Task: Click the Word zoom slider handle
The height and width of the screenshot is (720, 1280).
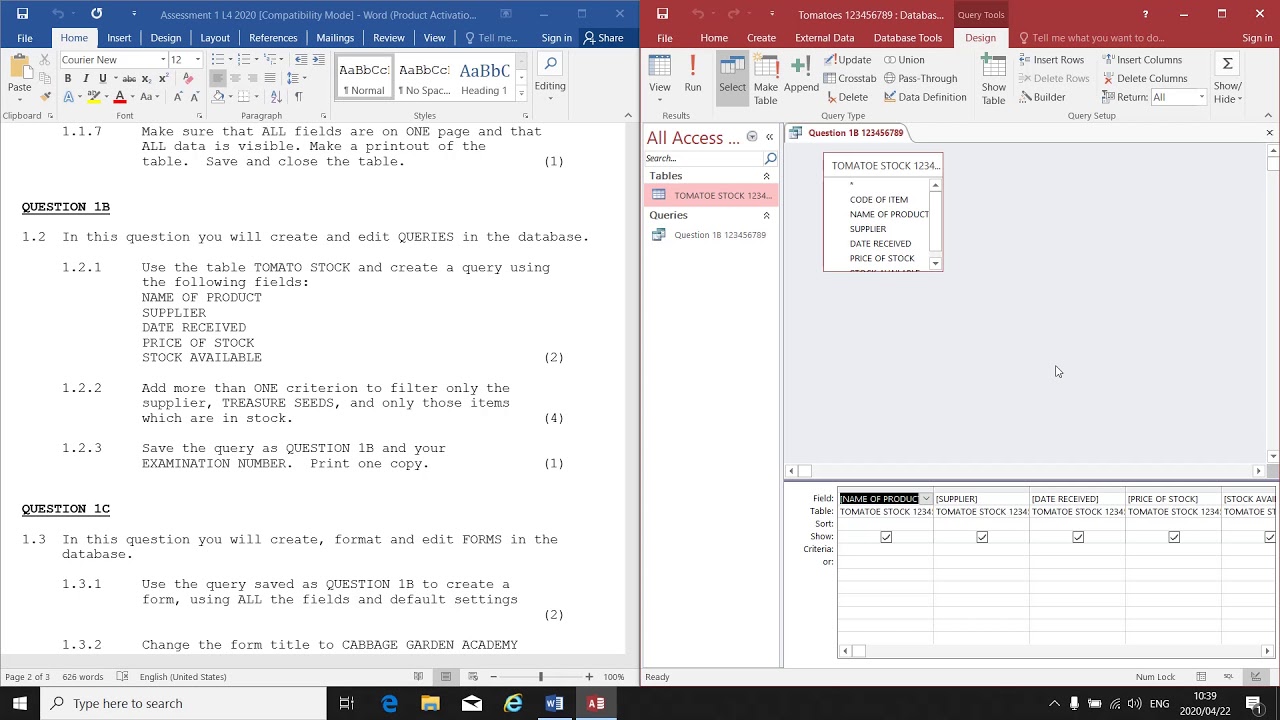Action: tap(541, 677)
